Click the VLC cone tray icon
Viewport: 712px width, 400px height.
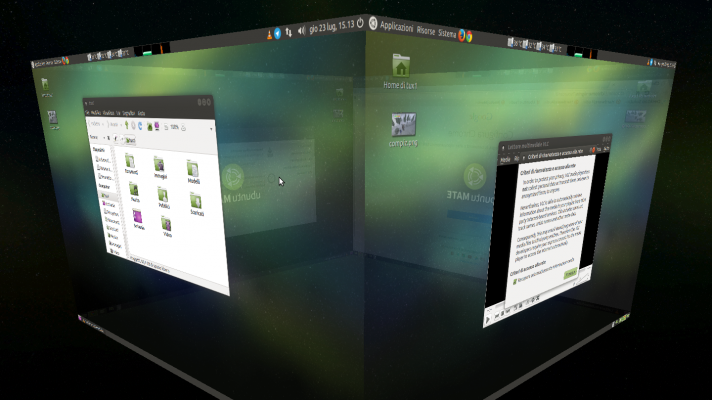coord(269,35)
